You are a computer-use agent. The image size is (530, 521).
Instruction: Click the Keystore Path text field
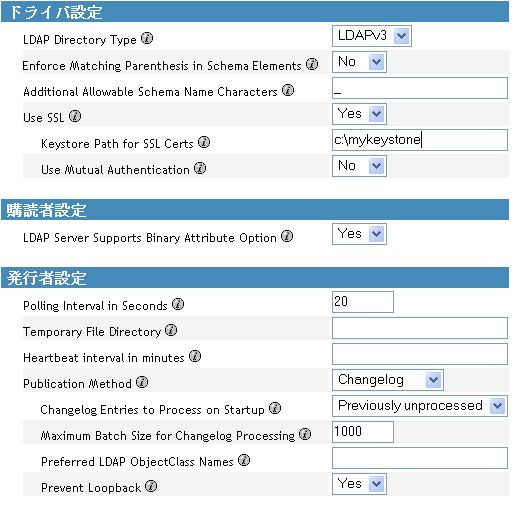[419, 140]
